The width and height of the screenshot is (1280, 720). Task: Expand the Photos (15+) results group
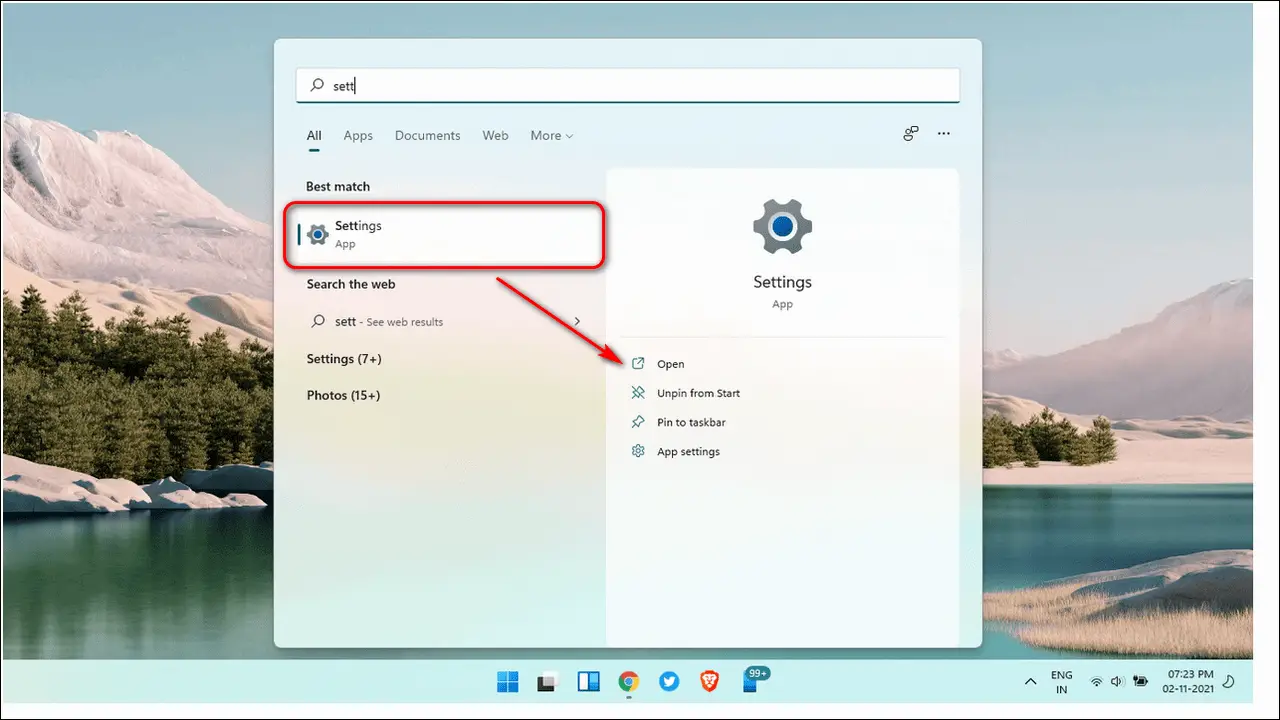tap(343, 396)
